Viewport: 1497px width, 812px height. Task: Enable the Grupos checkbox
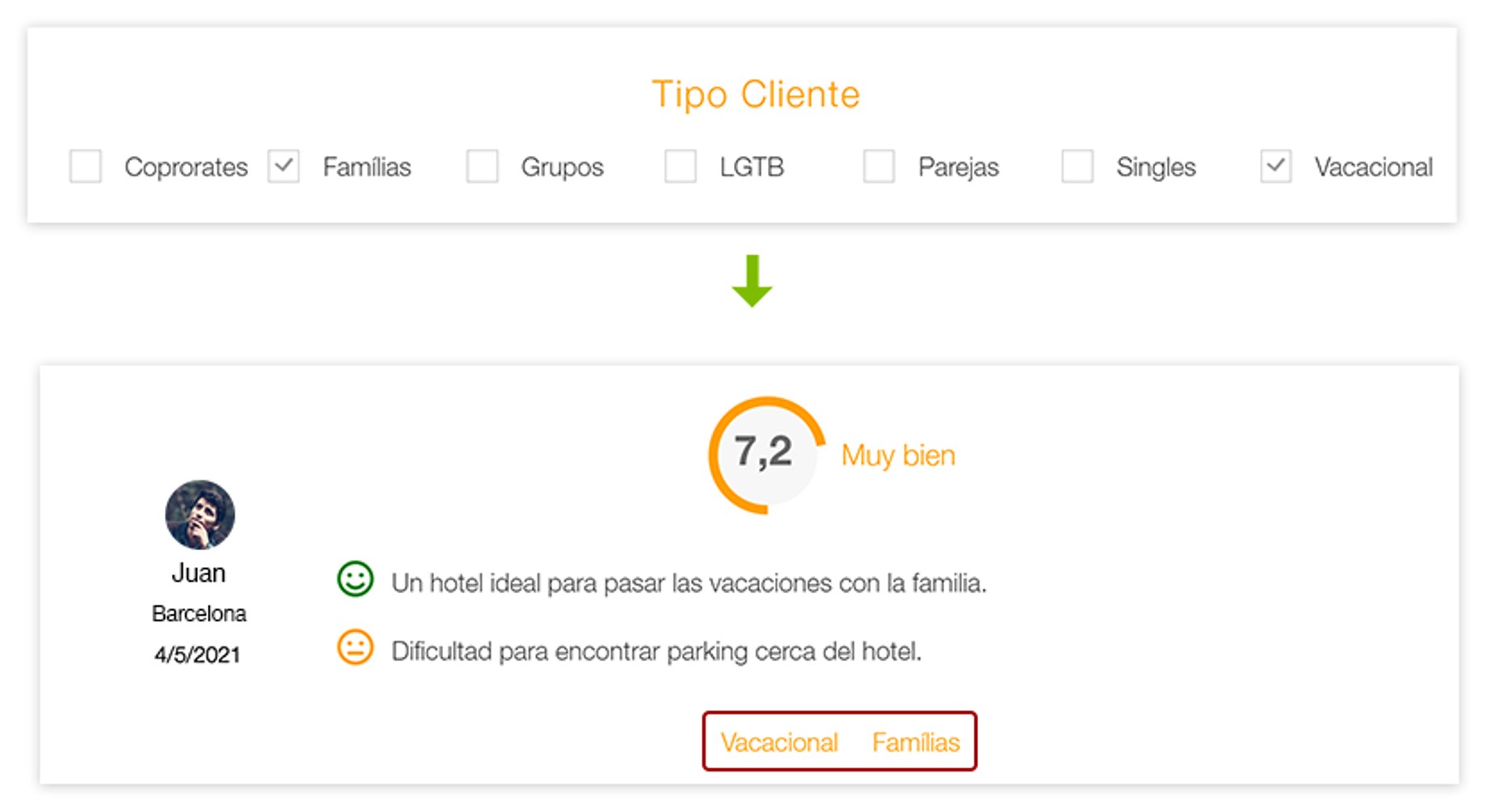coord(483,166)
